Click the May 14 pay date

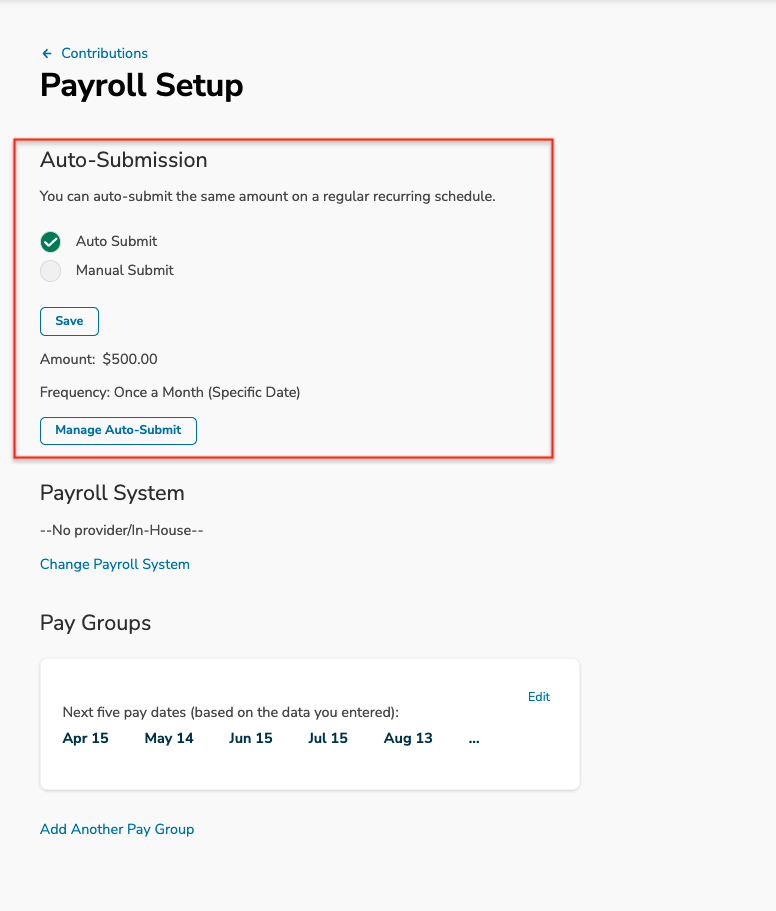click(x=169, y=738)
